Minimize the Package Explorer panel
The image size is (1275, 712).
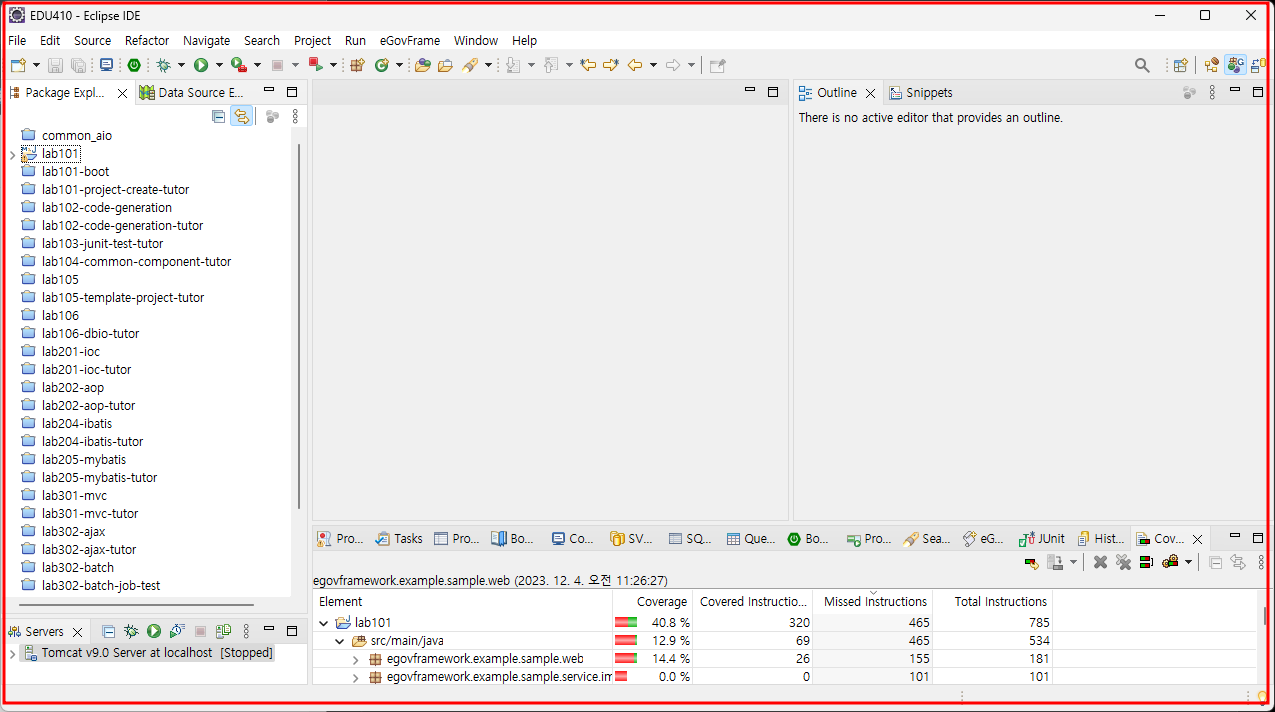click(x=269, y=92)
